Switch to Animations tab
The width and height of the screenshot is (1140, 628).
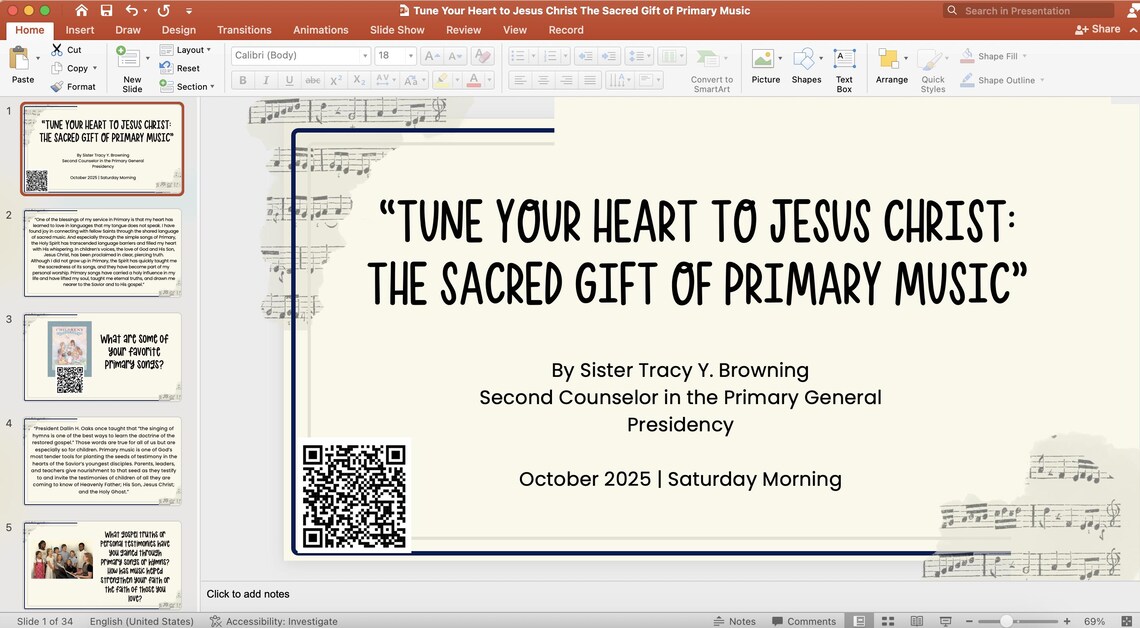pyautogui.click(x=321, y=30)
